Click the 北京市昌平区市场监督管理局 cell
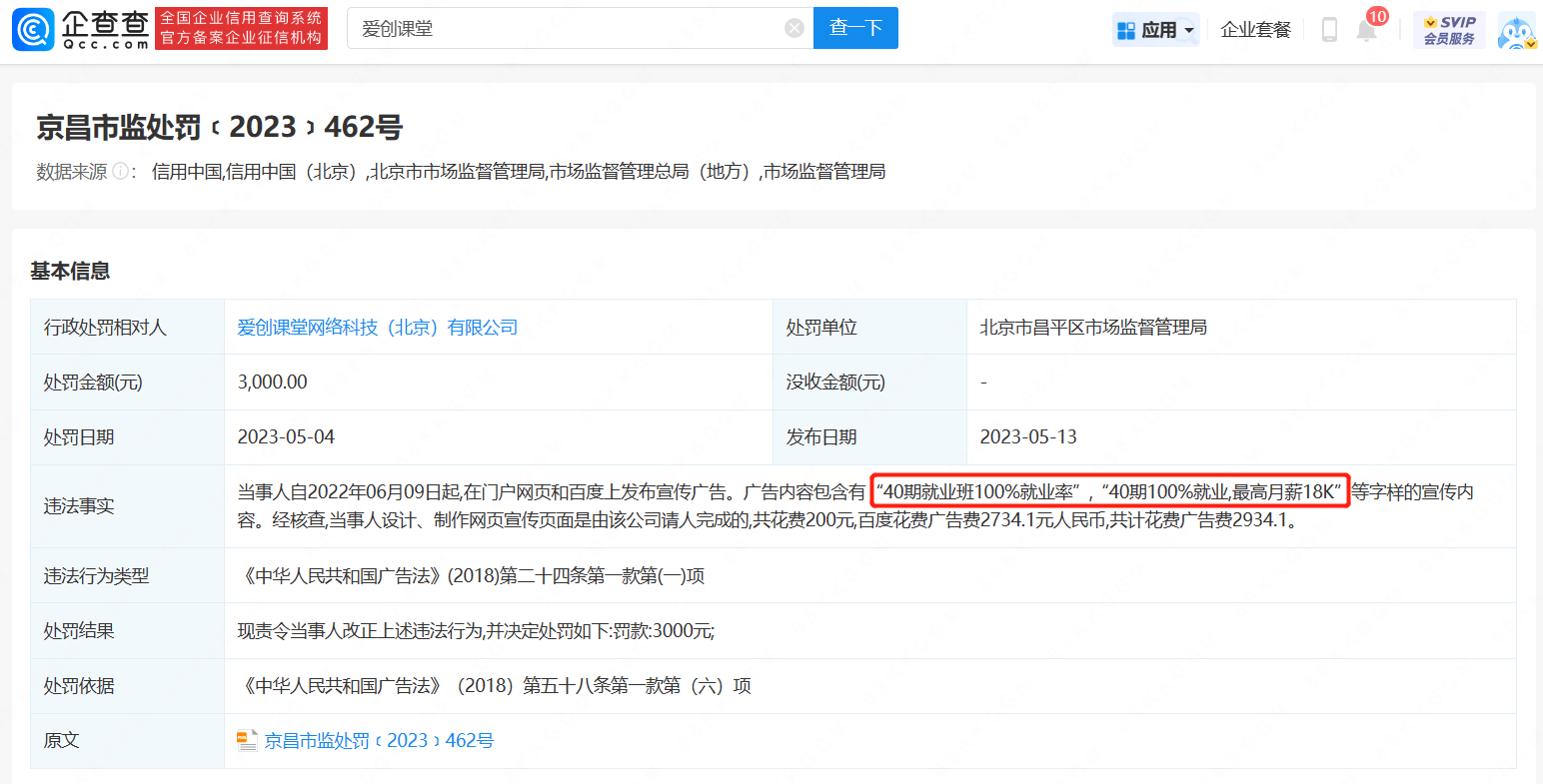The height and width of the screenshot is (784, 1543). pyautogui.click(x=1093, y=327)
